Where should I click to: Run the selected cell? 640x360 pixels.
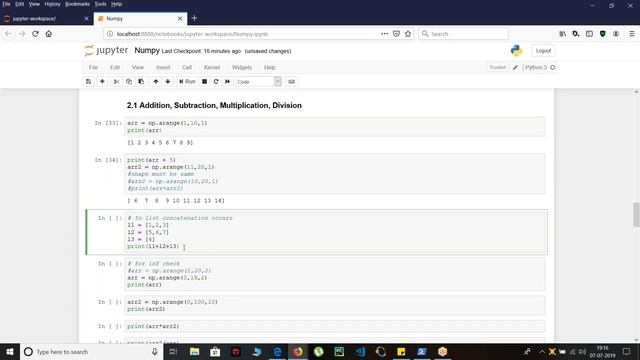(x=187, y=82)
